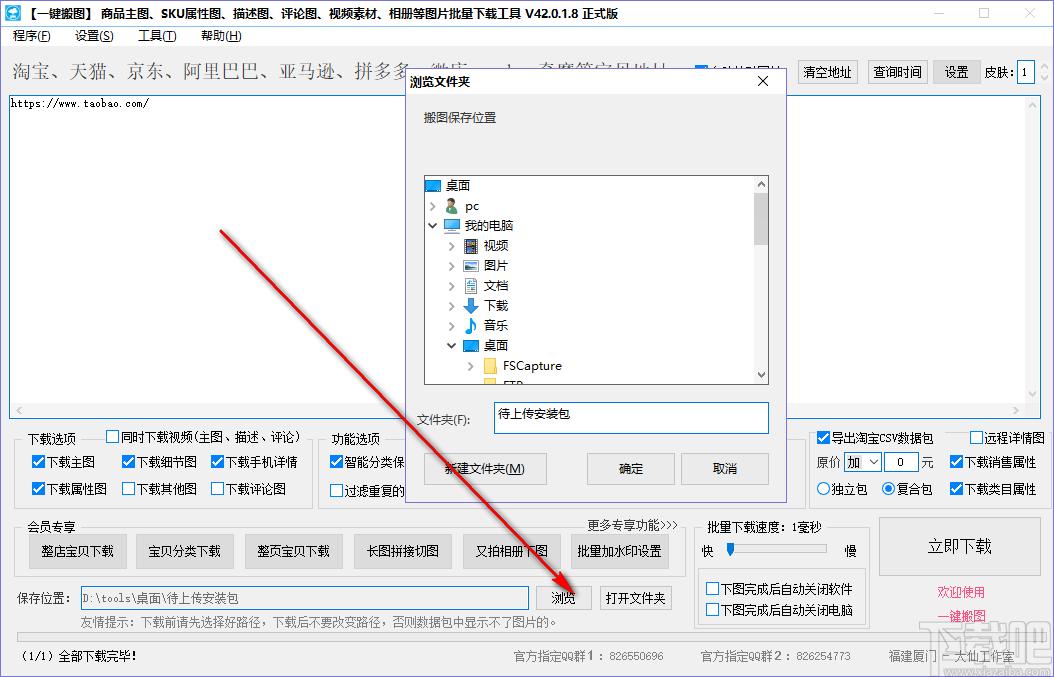Open the 工具(T) menu
The width and height of the screenshot is (1054, 677).
(x=157, y=36)
